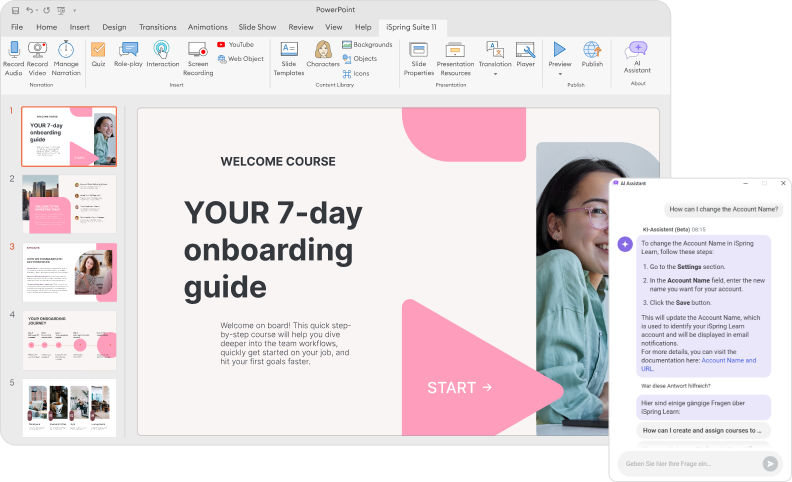Switch to the Slide Show tab
792x482 pixels.
[x=257, y=27]
